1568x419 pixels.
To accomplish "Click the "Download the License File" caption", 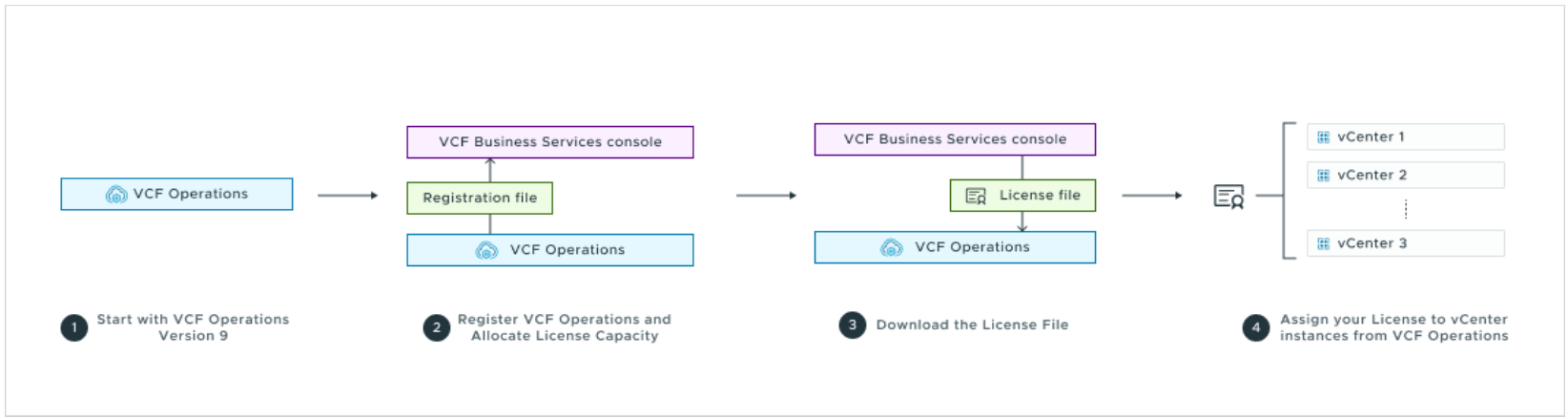I will (972, 325).
